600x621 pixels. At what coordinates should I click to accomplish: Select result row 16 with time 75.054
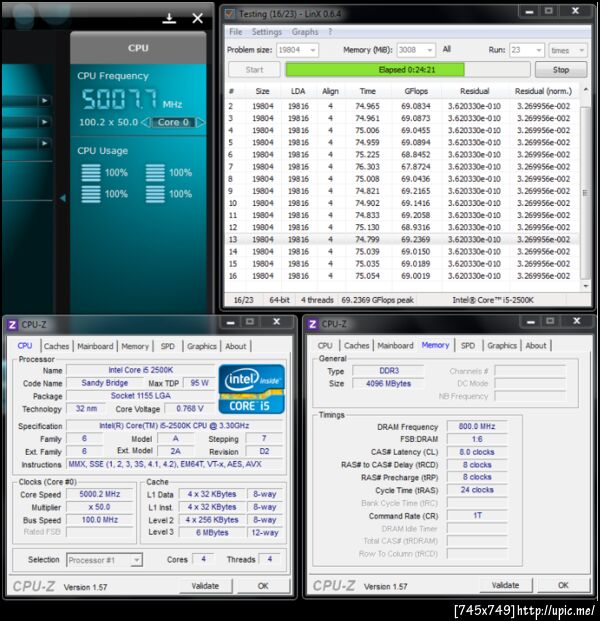[402, 276]
